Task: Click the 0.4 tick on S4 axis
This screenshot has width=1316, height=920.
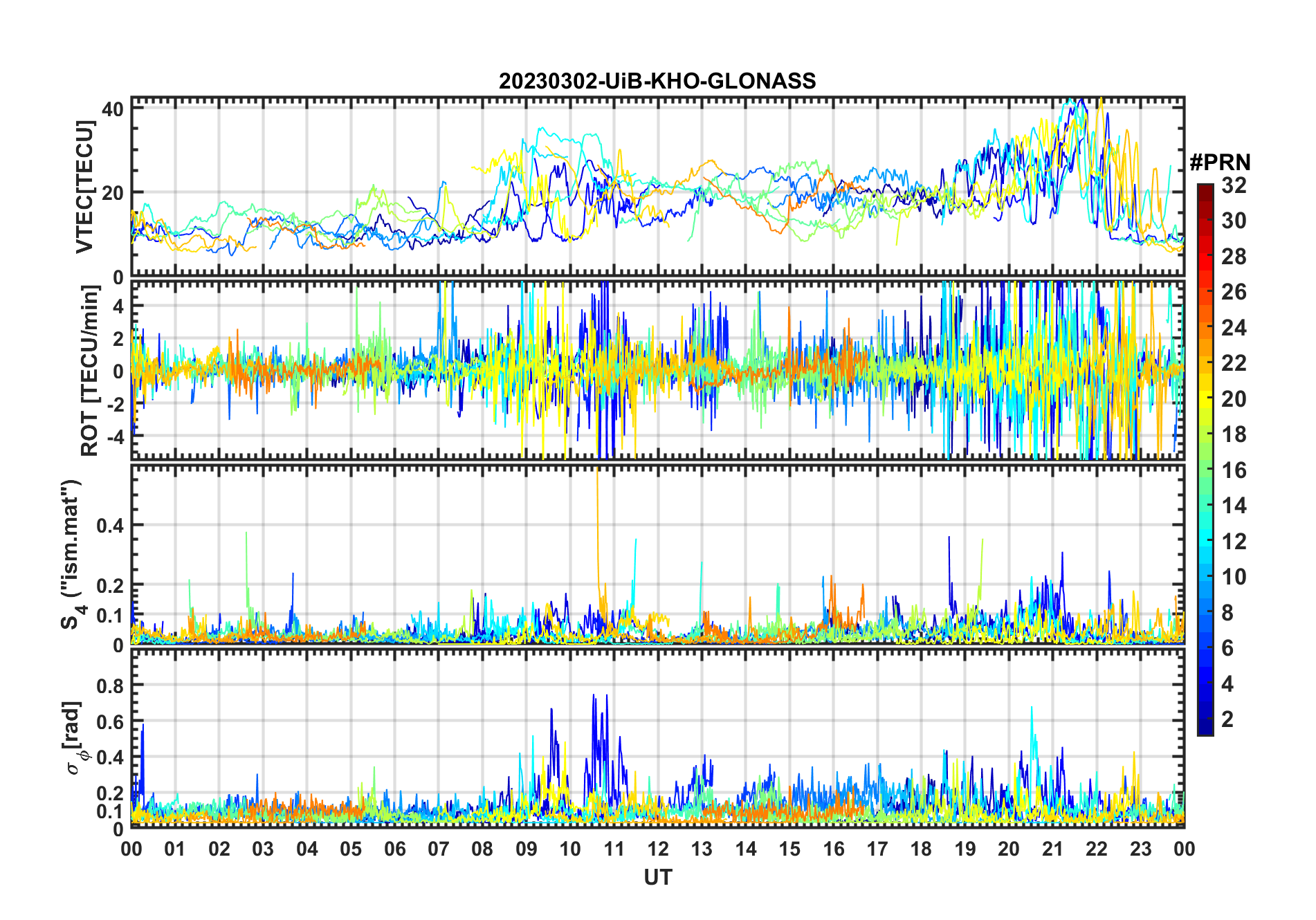Action: (110, 526)
